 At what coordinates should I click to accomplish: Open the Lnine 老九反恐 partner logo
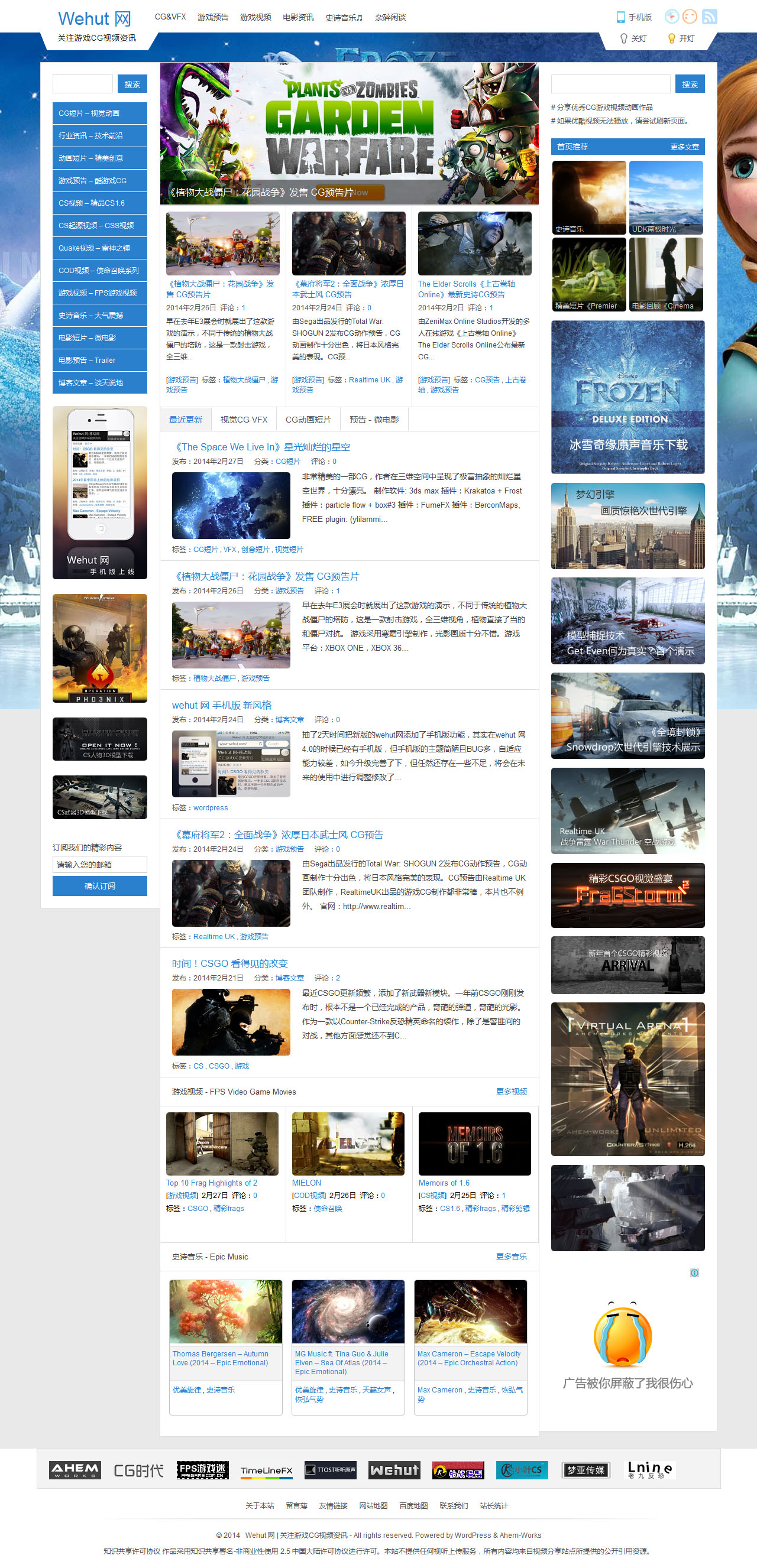click(x=650, y=1470)
